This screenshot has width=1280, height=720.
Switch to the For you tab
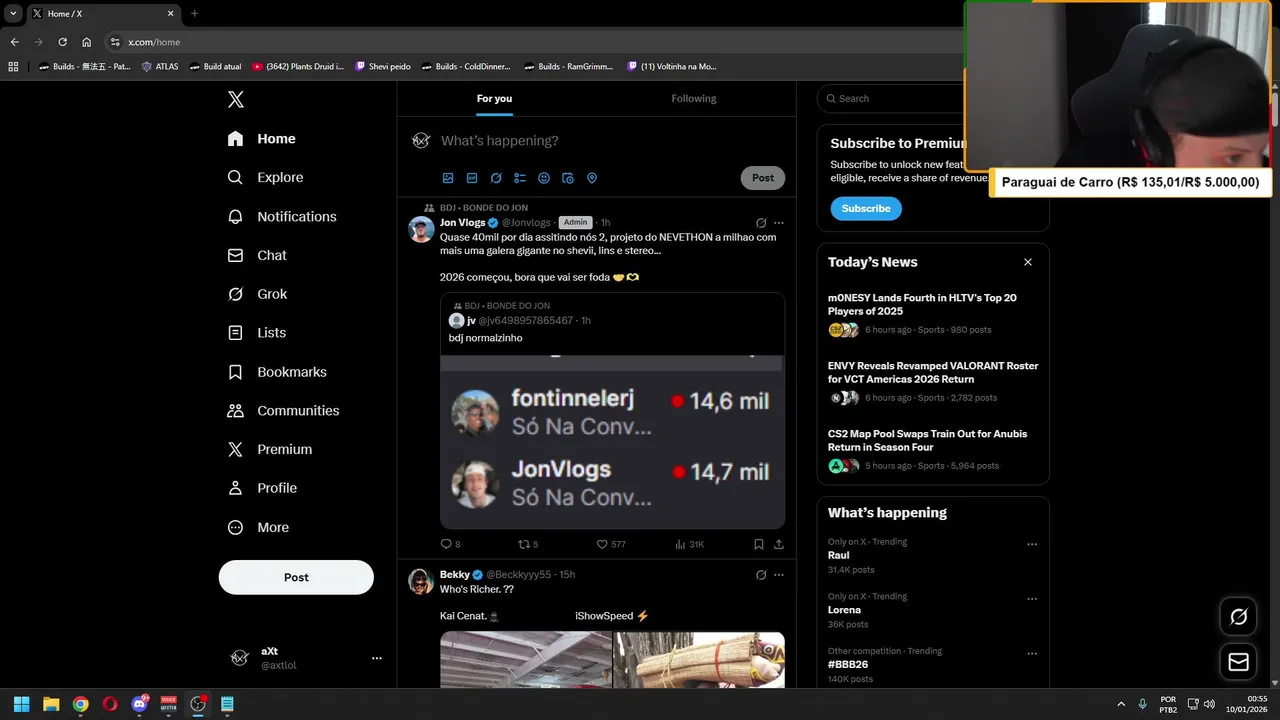494,98
